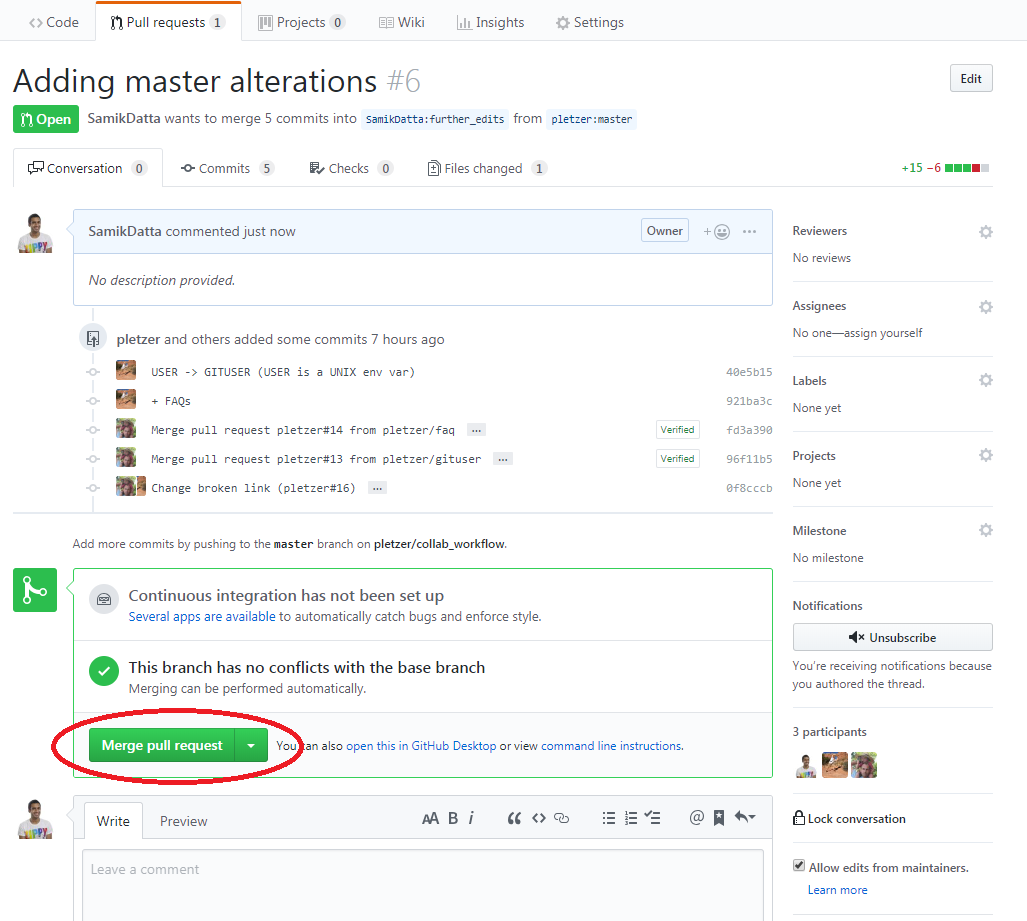1027x921 pixels.
Task: Apply bold text formatting
Action: tap(453, 818)
